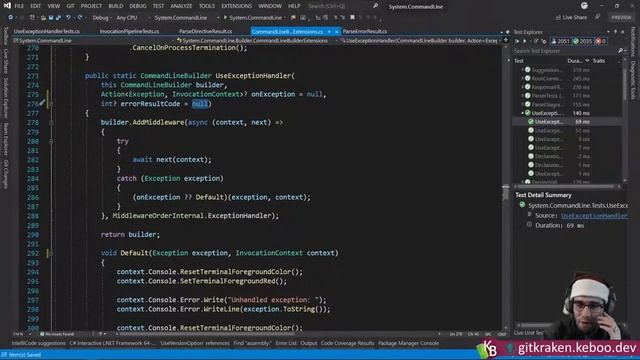This screenshot has height=360, width=640.
Task: Open the DEBUG menu
Action: click(x=138, y=6)
